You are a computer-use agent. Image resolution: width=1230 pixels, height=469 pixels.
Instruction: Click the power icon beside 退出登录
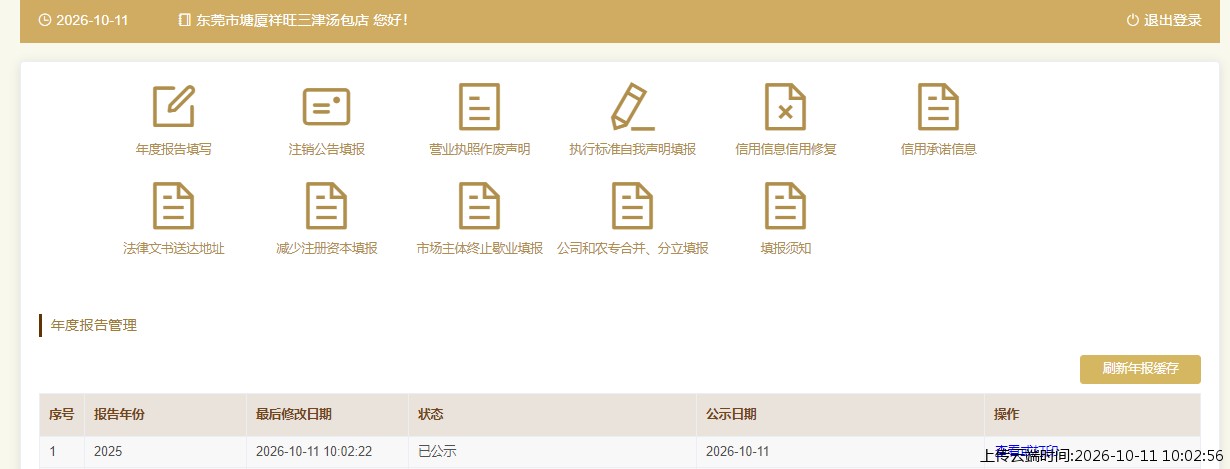[1133, 20]
